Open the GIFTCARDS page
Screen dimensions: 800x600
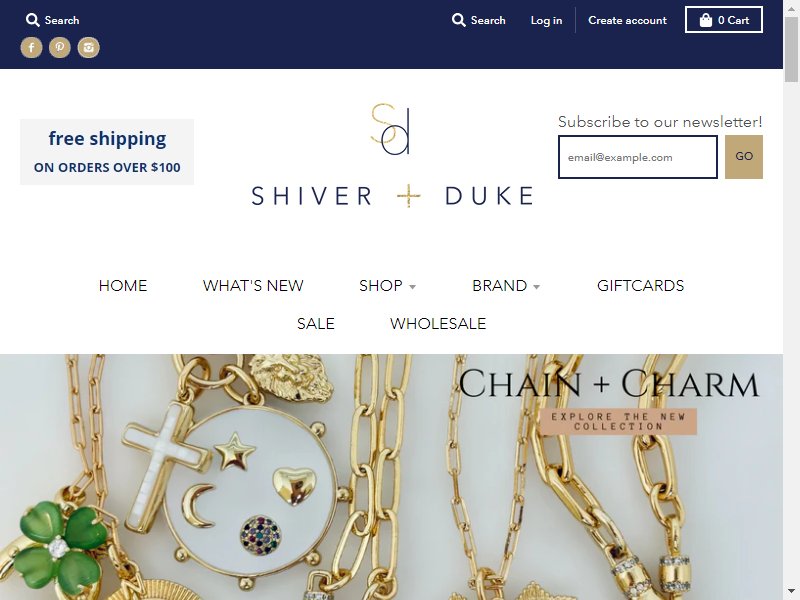[x=640, y=286]
